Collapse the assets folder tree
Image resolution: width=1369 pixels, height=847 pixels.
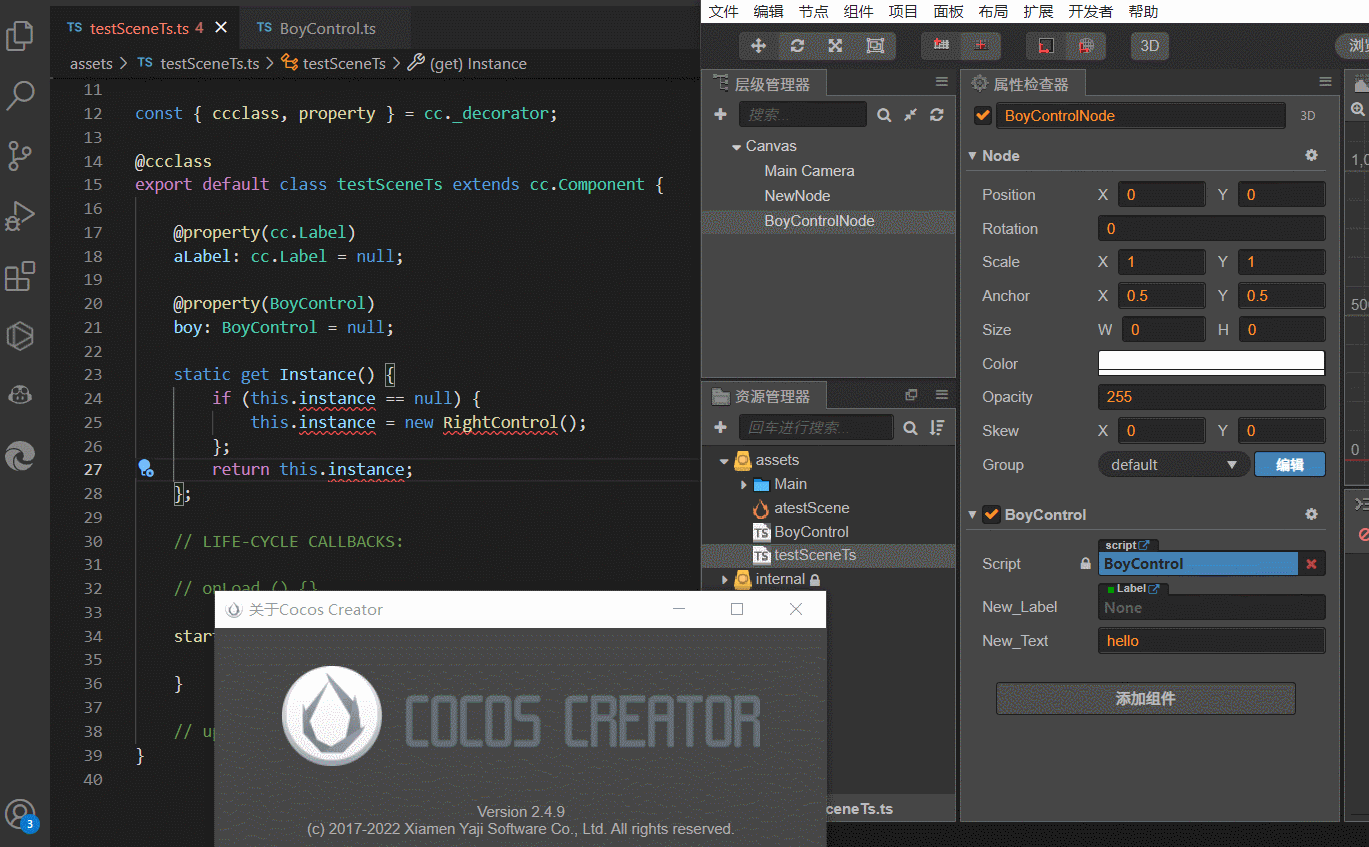pos(724,461)
